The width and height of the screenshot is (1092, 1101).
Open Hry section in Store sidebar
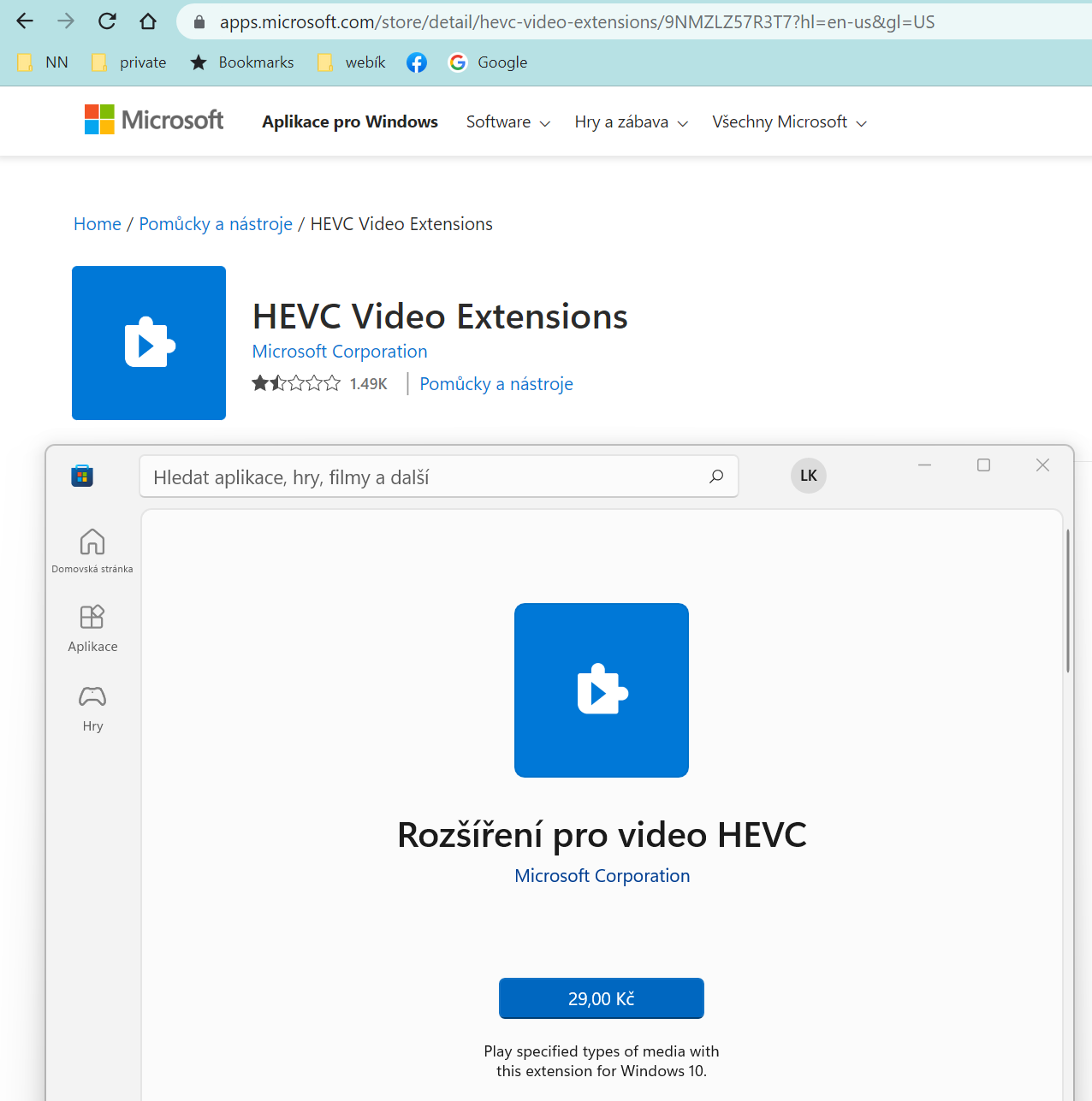click(92, 707)
